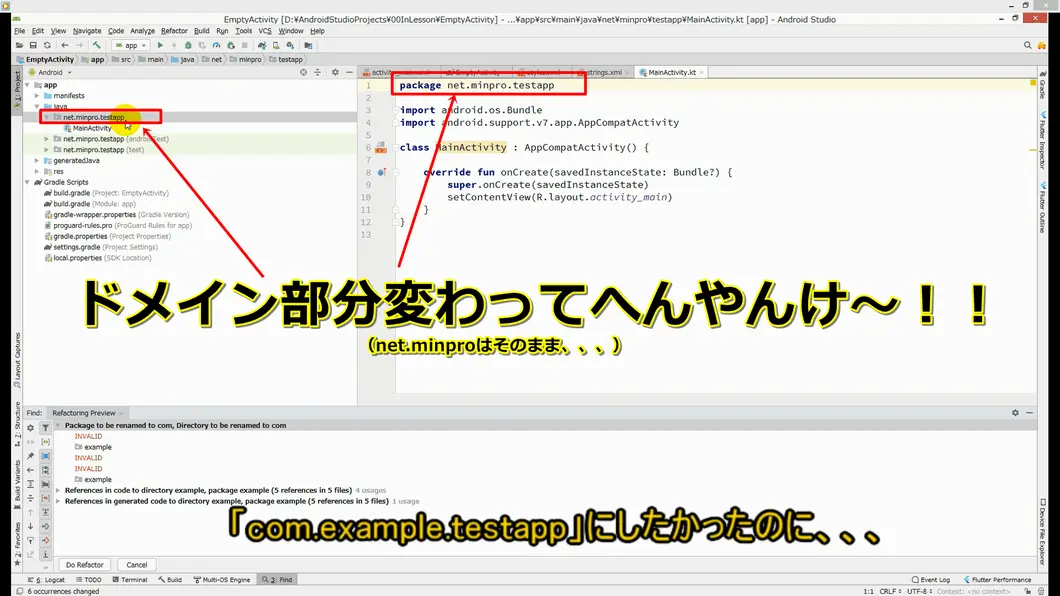The width and height of the screenshot is (1060, 596).
Task: Click the Make Project hammer icon
Action: pos(97,45)
